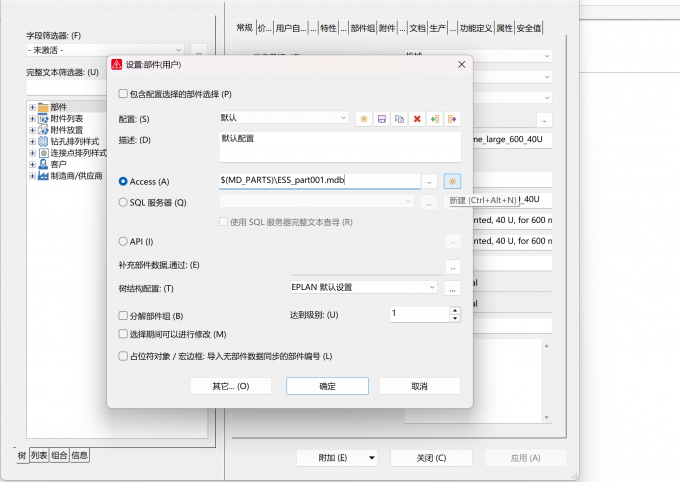
Task: Click the 客户 person icon in tree
Action: 43,164
